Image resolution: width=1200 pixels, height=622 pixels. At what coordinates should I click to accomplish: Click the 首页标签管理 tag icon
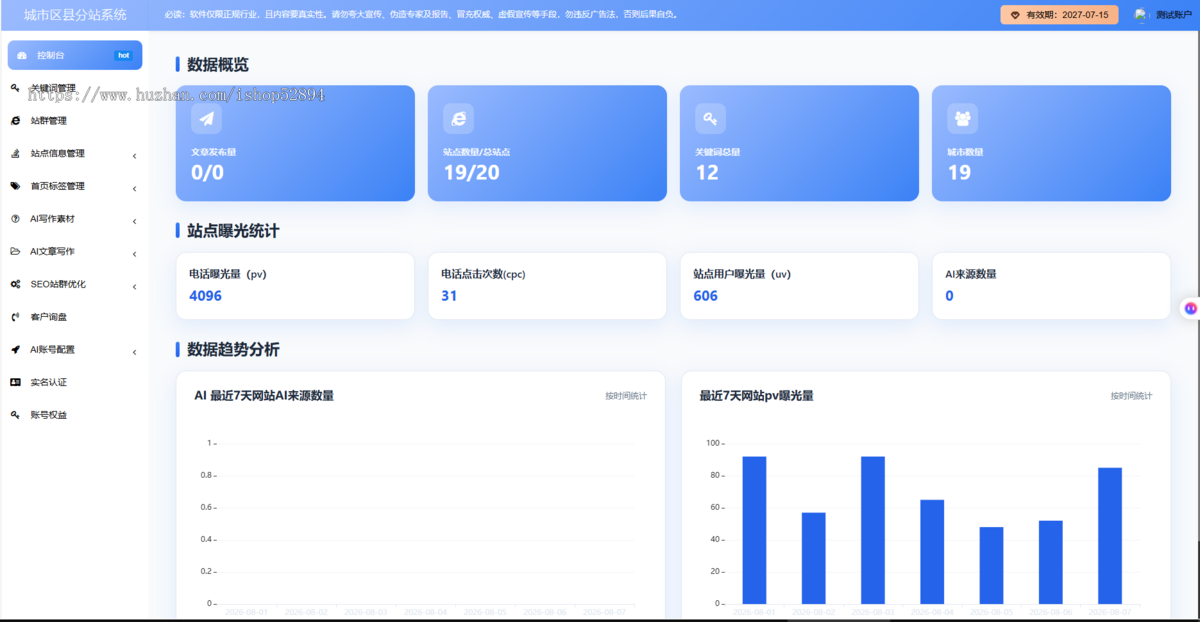click(x=15, y=186)
